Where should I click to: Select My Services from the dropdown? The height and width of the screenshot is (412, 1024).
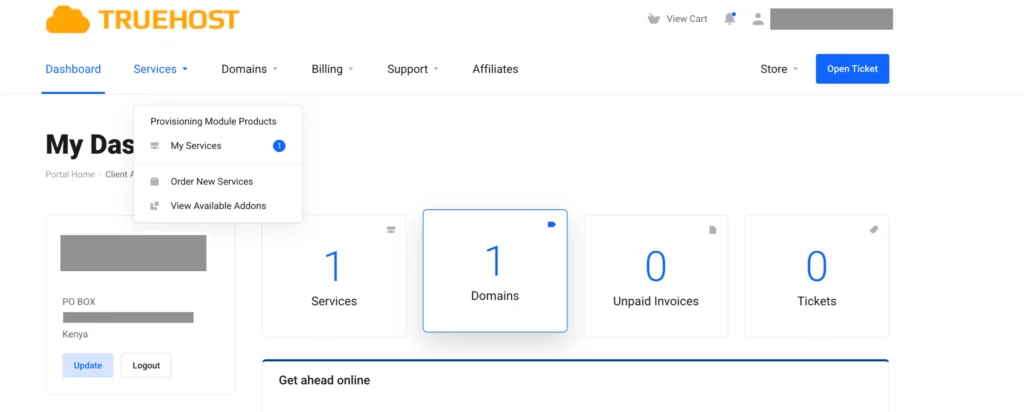click(217, 146)
